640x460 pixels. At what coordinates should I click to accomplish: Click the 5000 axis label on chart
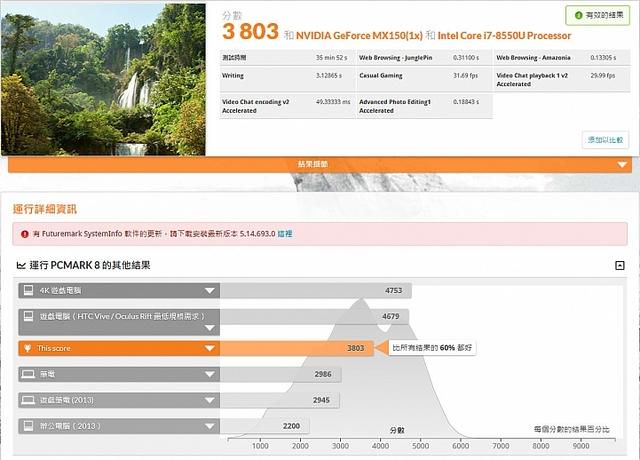click(x=420, y=446)
